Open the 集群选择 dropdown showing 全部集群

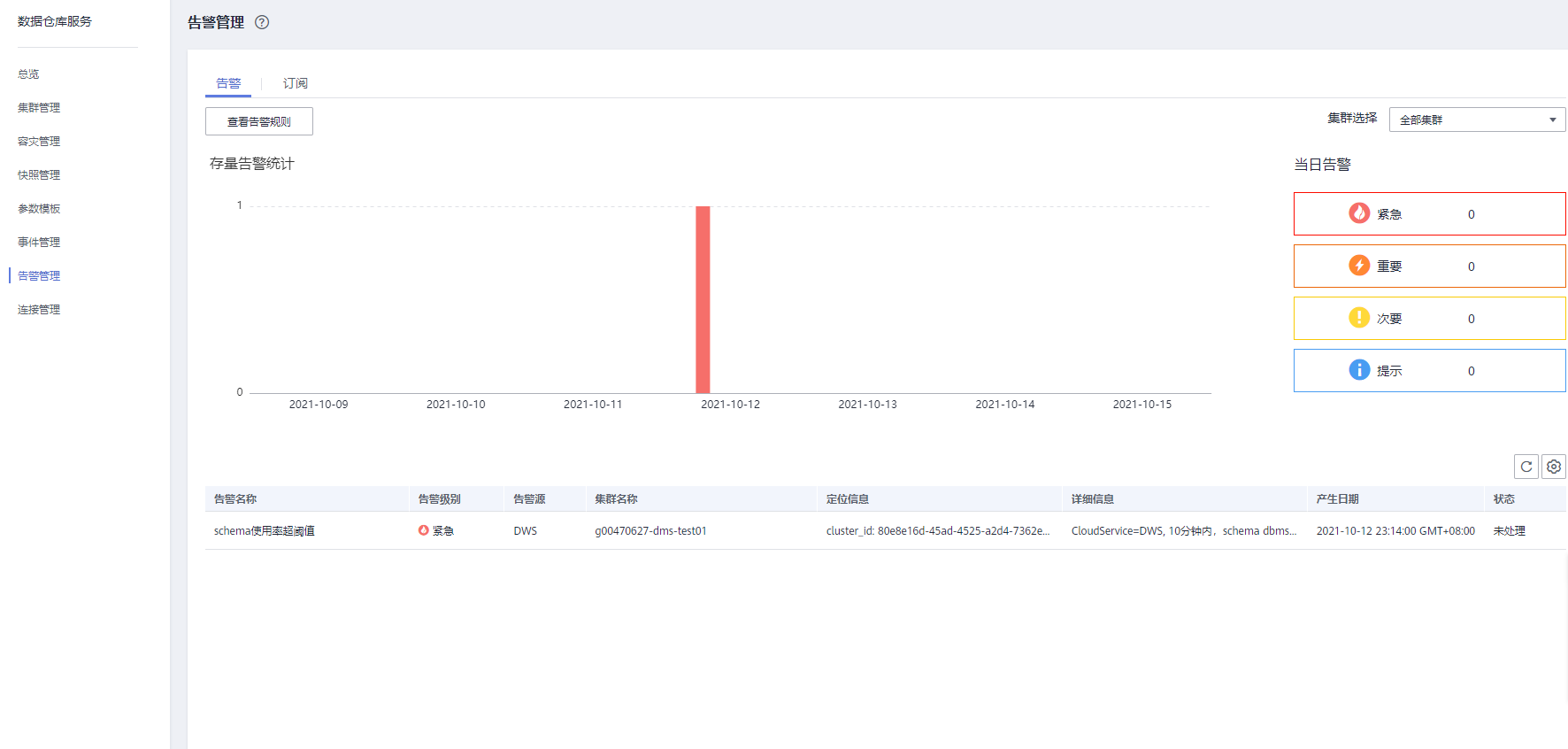[1477, 120]
